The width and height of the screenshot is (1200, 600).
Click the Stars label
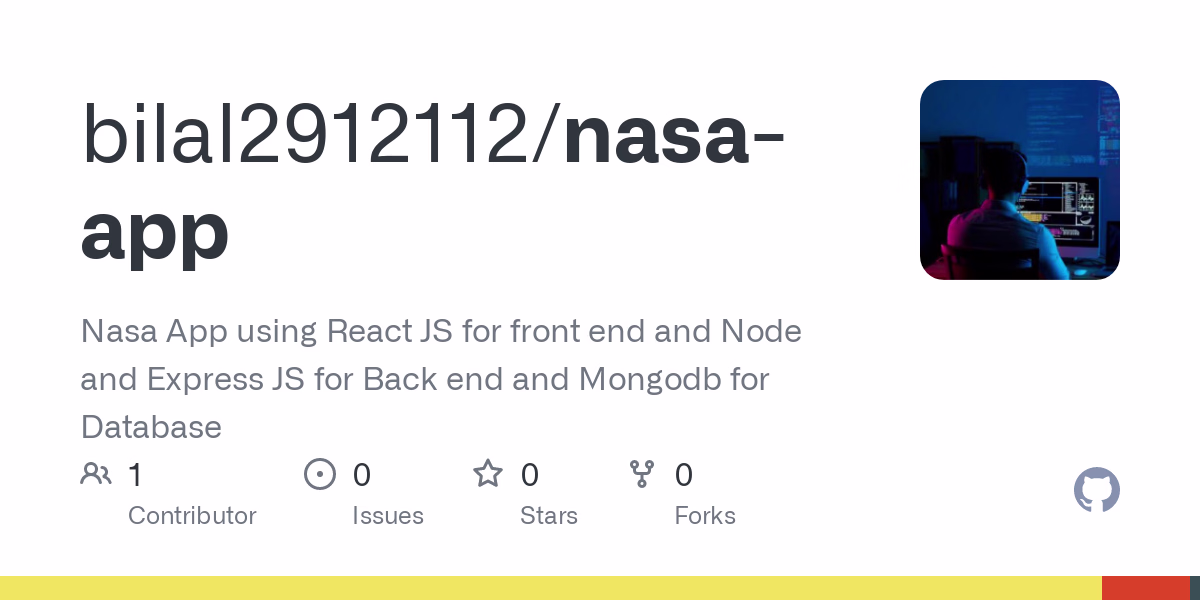tap(549, 516)
